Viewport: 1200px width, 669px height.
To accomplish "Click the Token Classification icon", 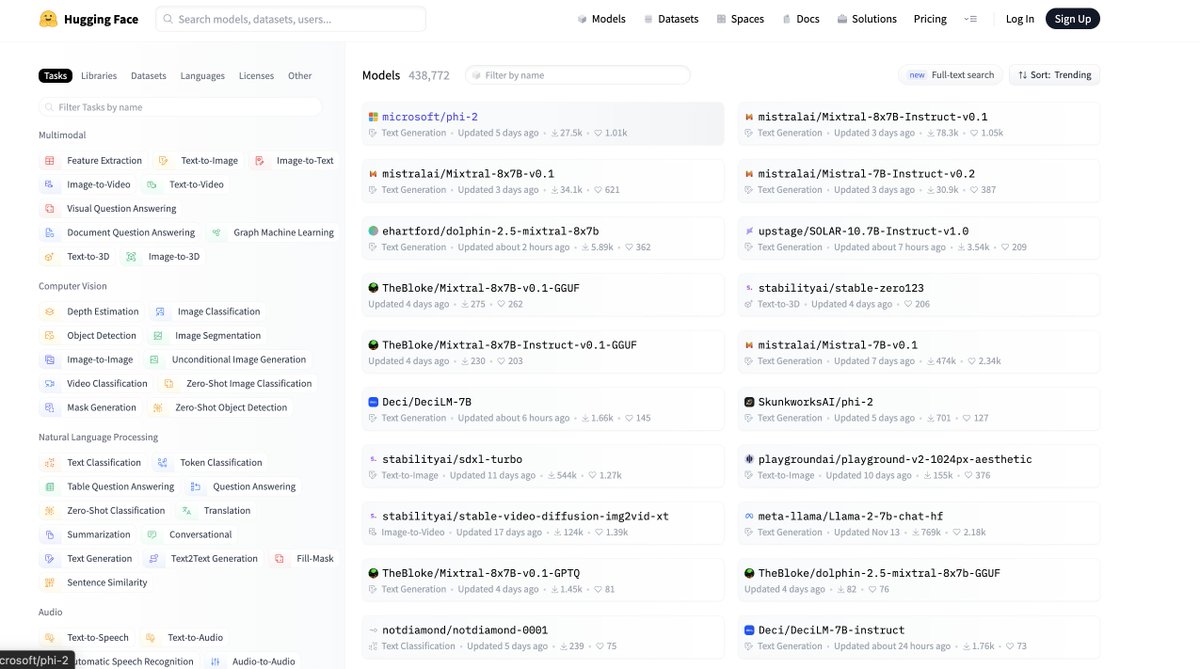I will pos(162,463).
